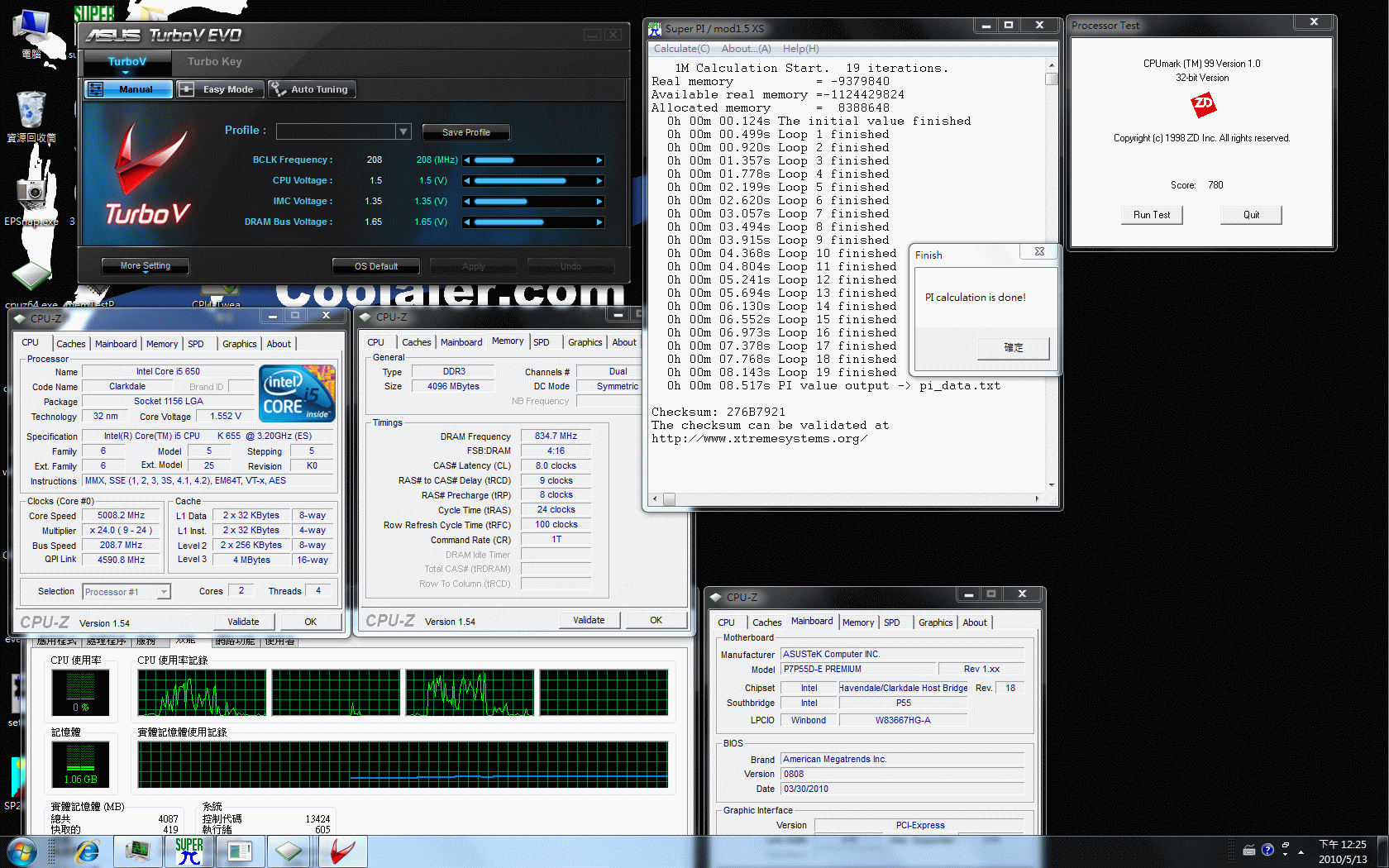
Task: Open Graphics tab in mainboard CPU-Z window
Action: (936, 622)
